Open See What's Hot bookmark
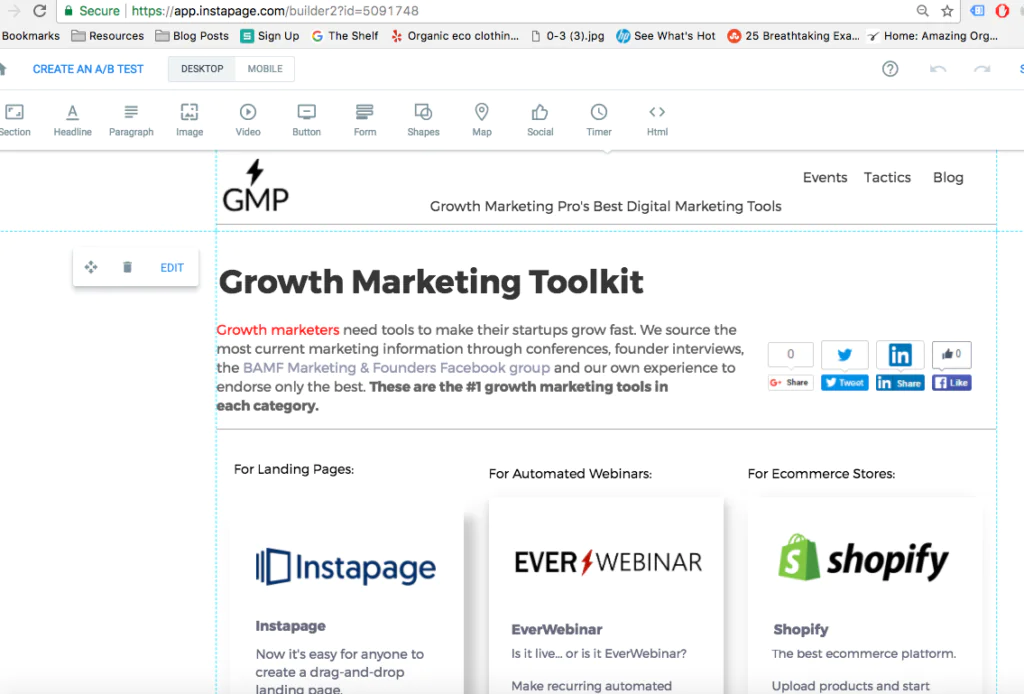This screenshot has height=694, width=1024. click(x=665, y=36)
